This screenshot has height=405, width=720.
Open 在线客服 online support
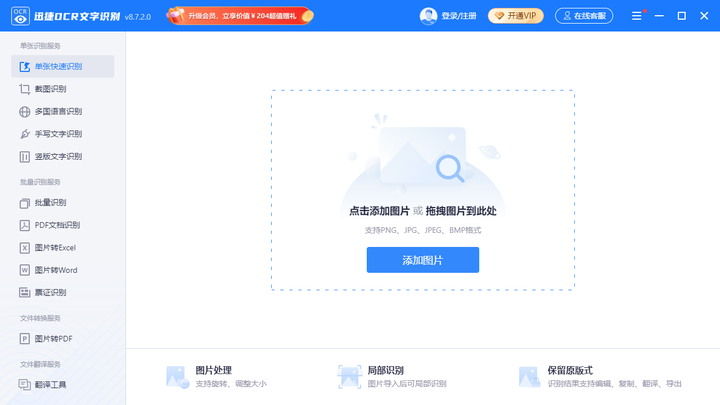point(584,16)
